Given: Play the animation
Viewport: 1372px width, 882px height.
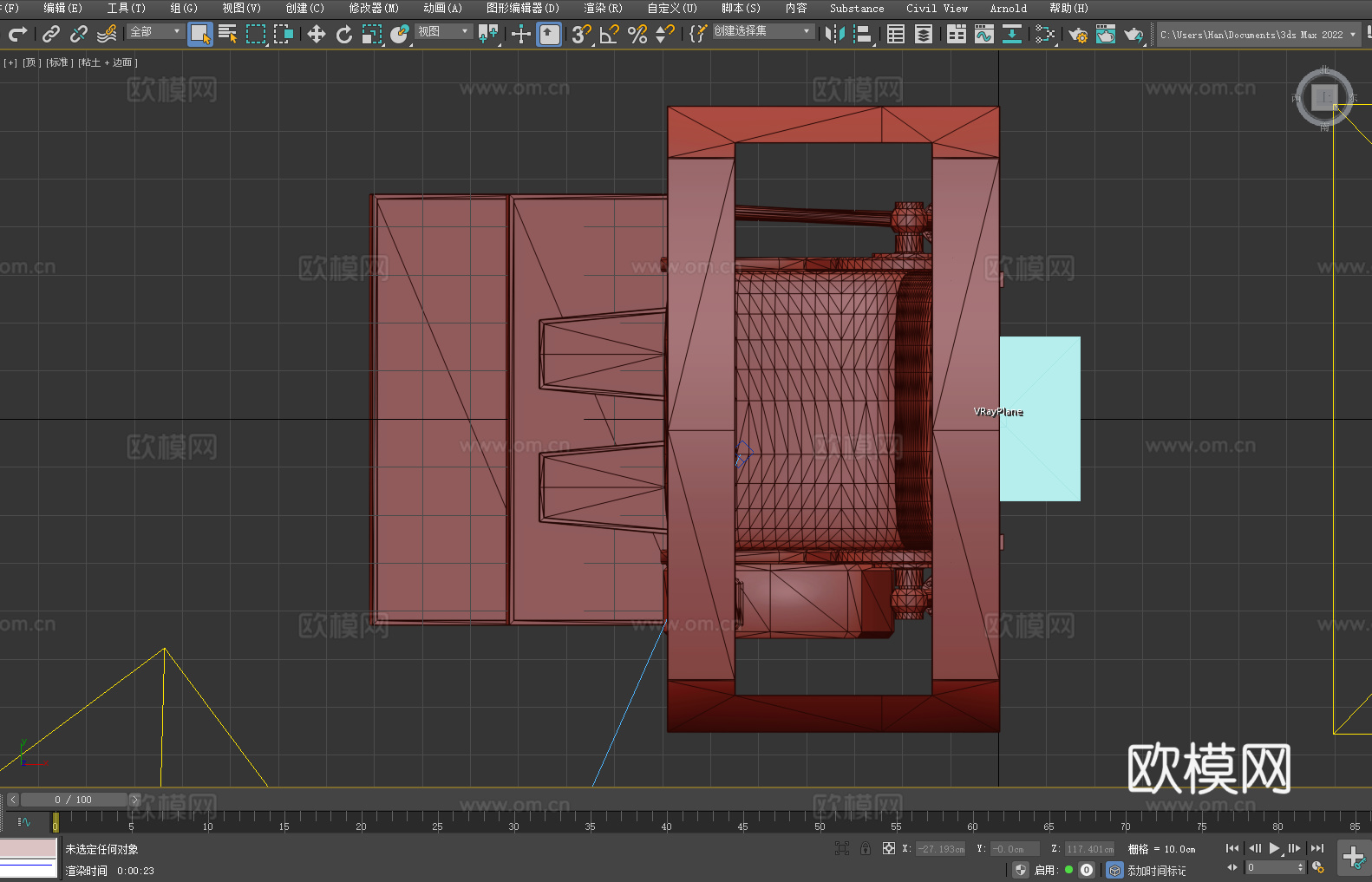Looking at the screenshot, I should tap(1275, 848).
